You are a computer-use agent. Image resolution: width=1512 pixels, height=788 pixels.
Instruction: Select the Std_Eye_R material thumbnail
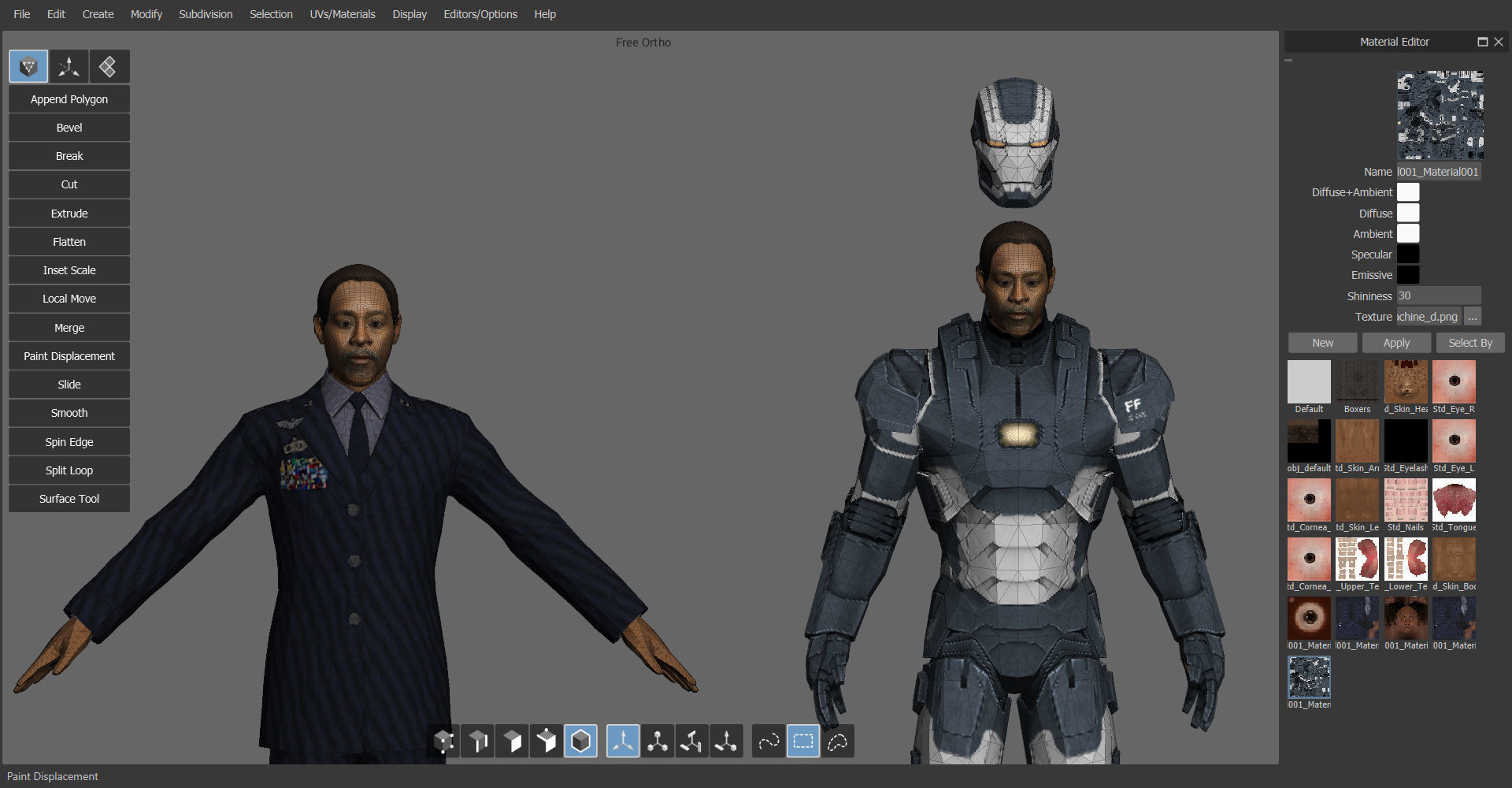[x=1454, y=382]
